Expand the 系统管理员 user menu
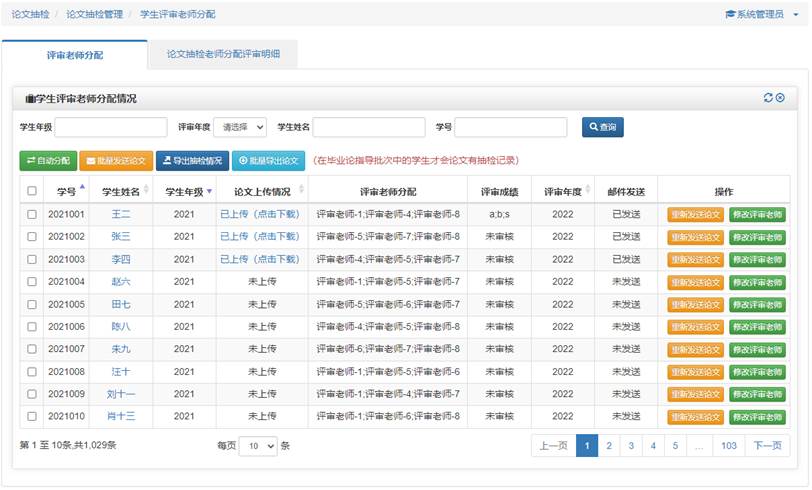The width and height of the screenshot is (812, 490). pos(760,14)
